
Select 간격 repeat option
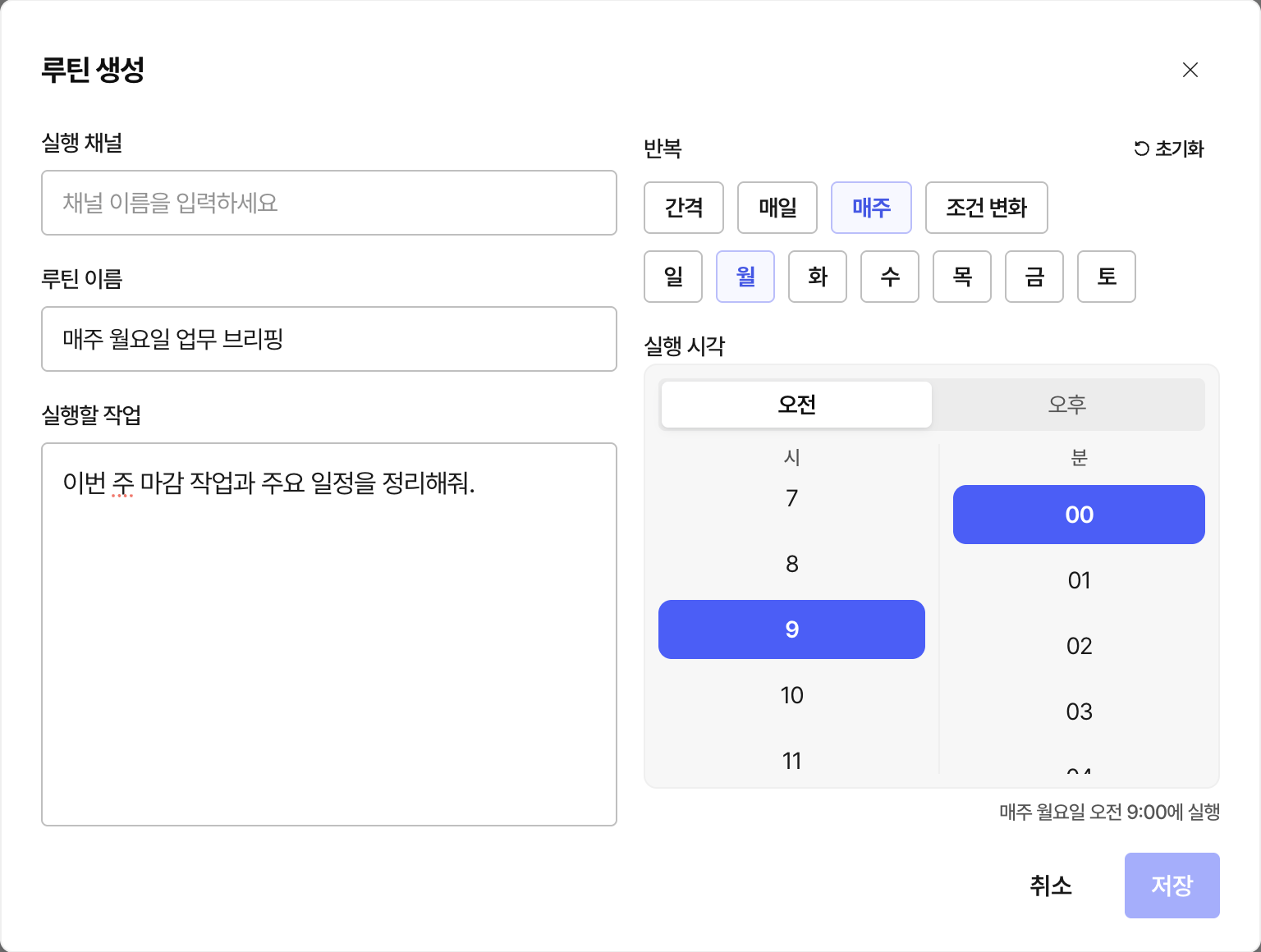pos(684,208)
